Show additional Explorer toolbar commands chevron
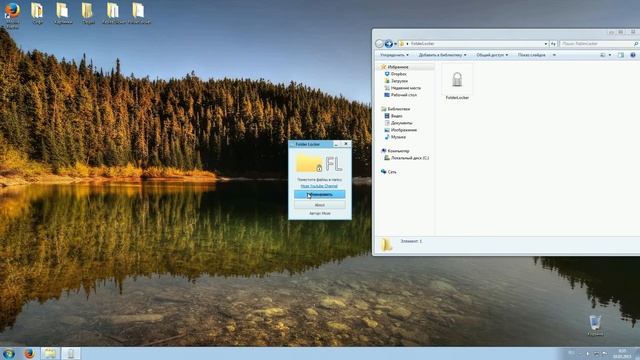Image resolution: width=640 pixels, height=360 pixels. coord(554,55)
